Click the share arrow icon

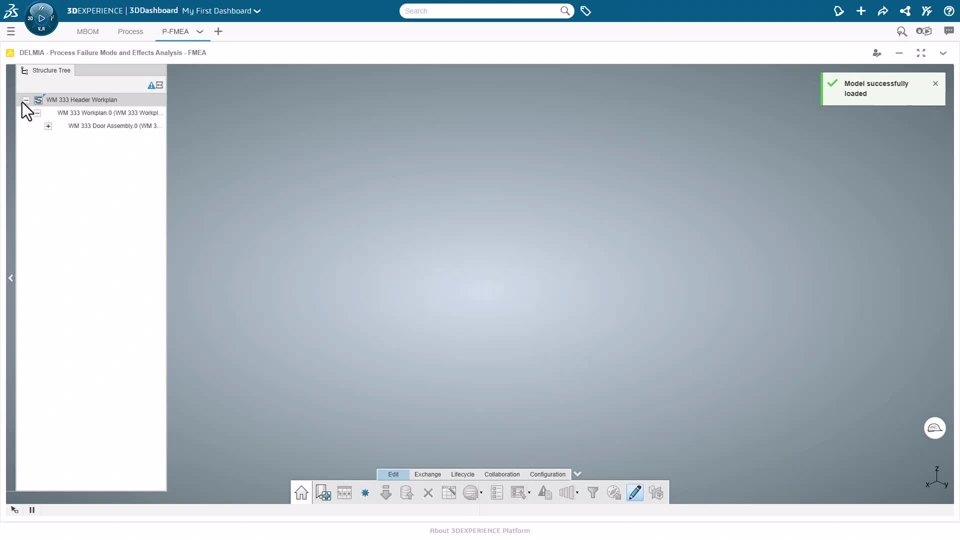[883, 11]
